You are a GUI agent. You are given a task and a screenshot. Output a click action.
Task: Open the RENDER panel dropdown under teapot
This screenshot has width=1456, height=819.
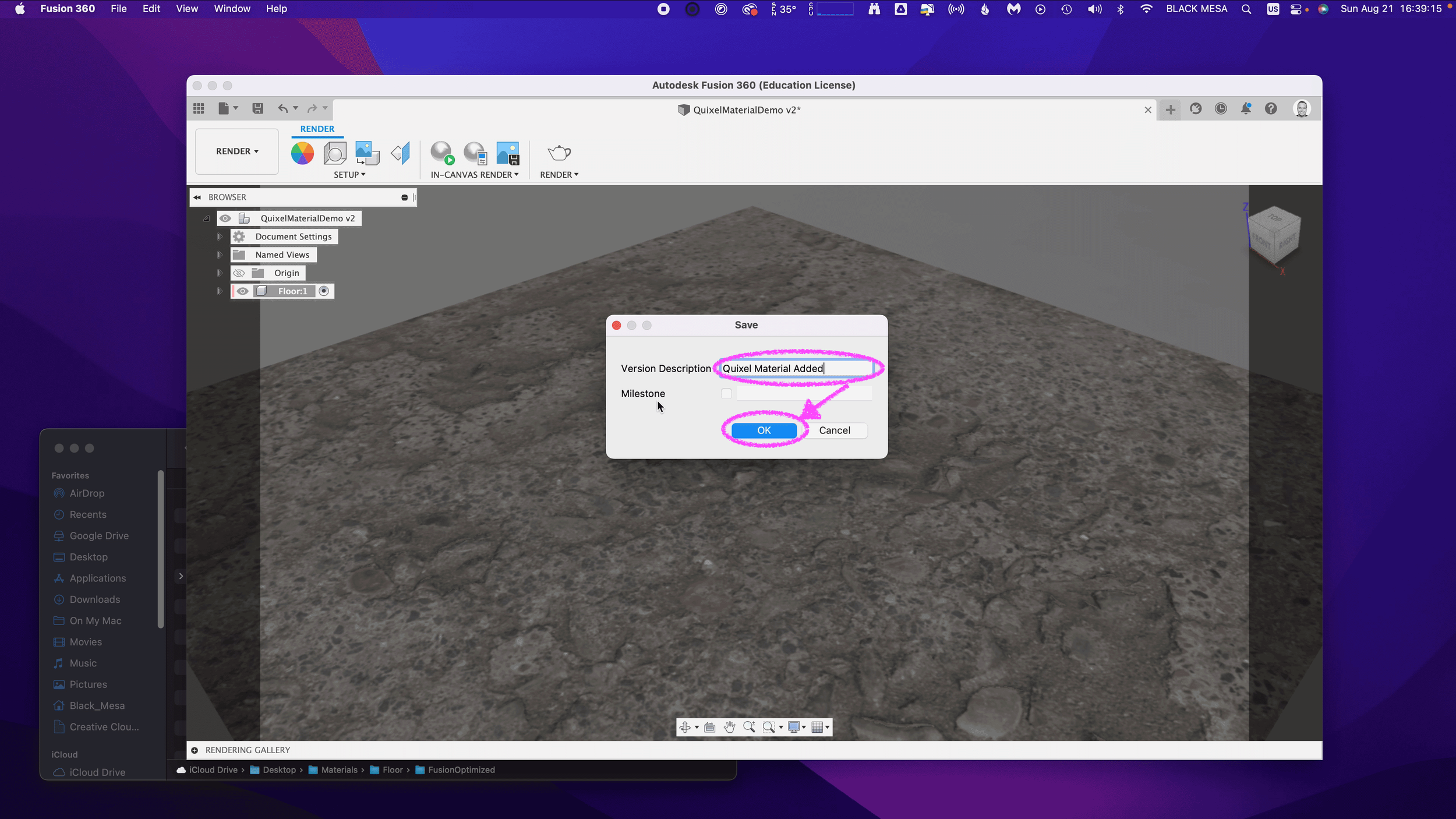click(559, 175)
